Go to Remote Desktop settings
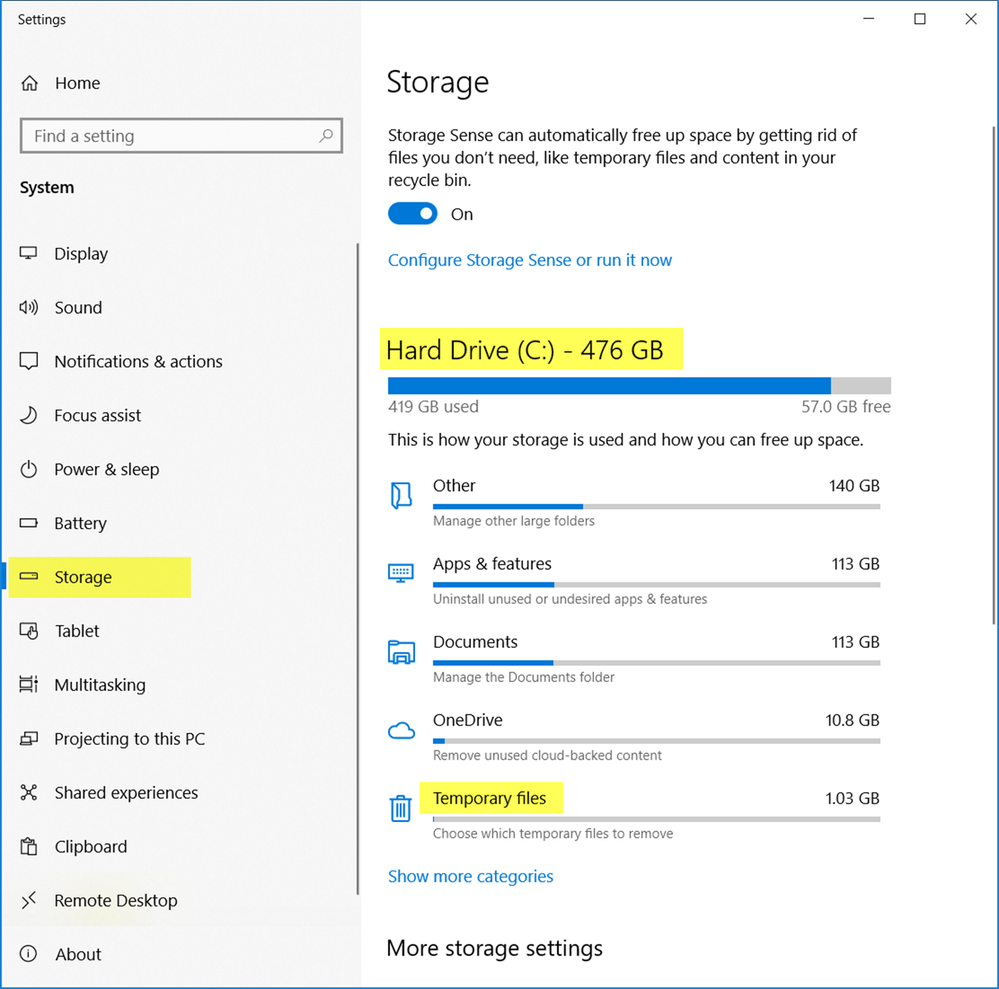The image size is (999, 989). pyautogui.click(x=116, y=900)
